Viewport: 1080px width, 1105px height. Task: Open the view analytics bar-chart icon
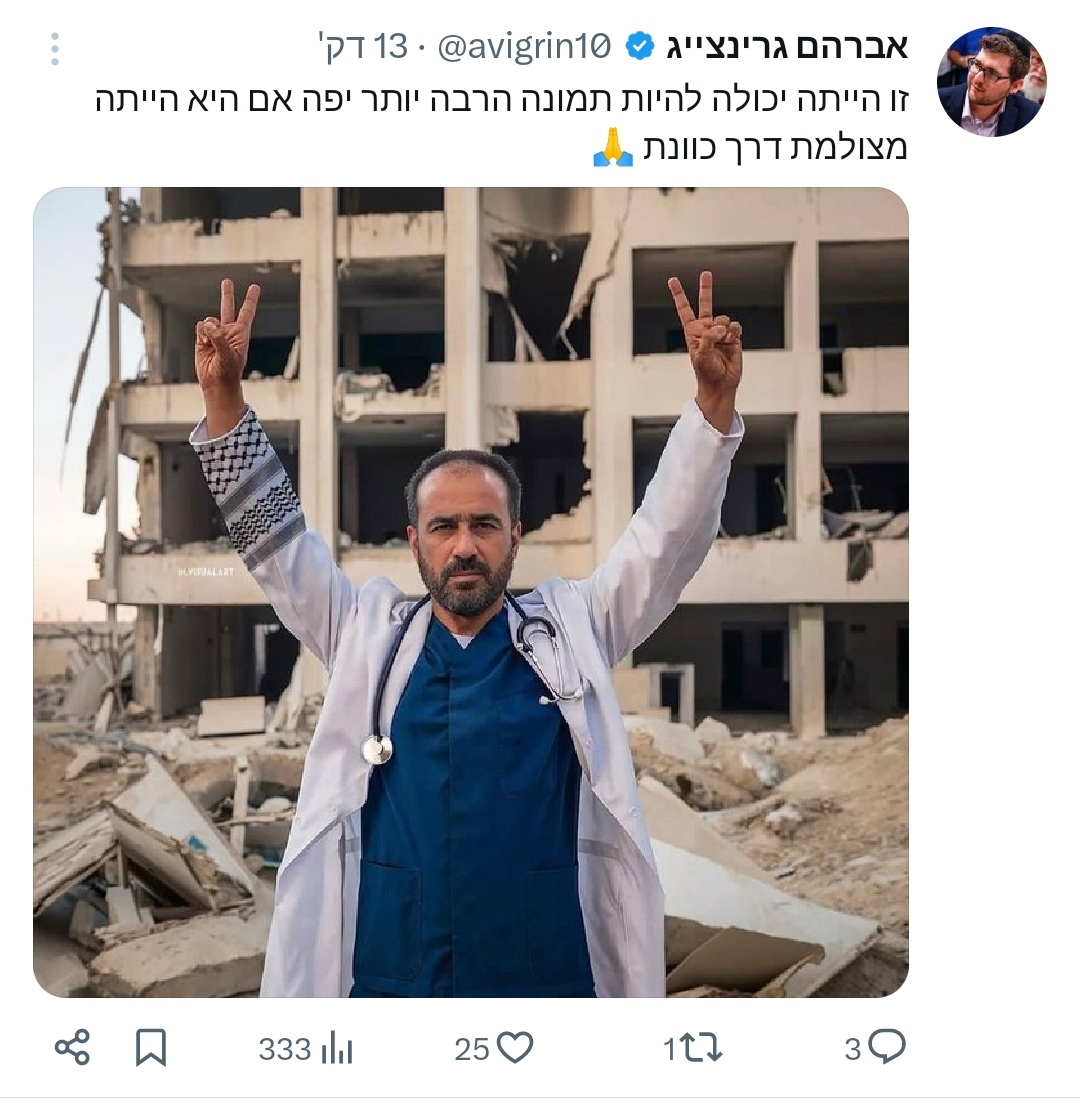click(337, 1049)
